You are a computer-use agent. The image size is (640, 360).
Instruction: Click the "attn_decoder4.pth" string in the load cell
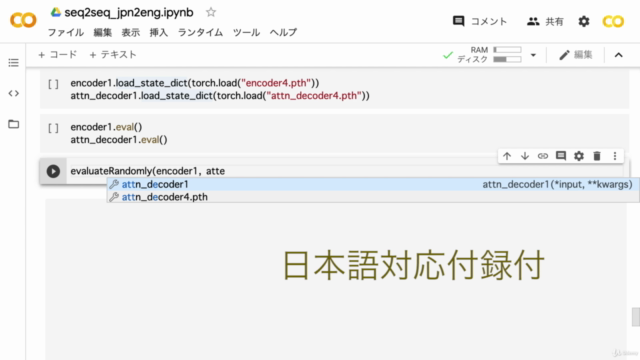coord(314,96)
